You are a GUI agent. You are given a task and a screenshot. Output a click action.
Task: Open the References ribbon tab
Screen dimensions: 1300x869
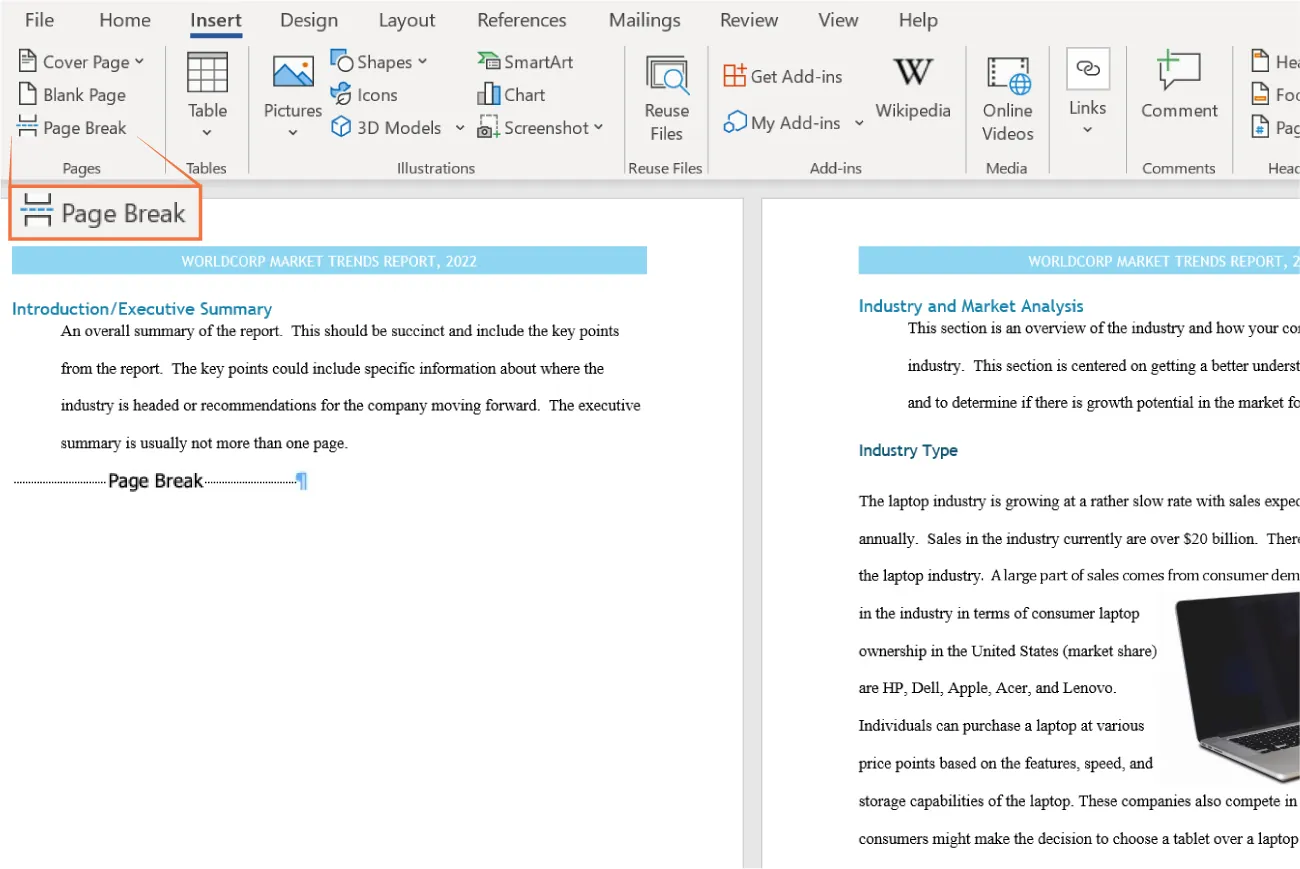click(521, 19)
